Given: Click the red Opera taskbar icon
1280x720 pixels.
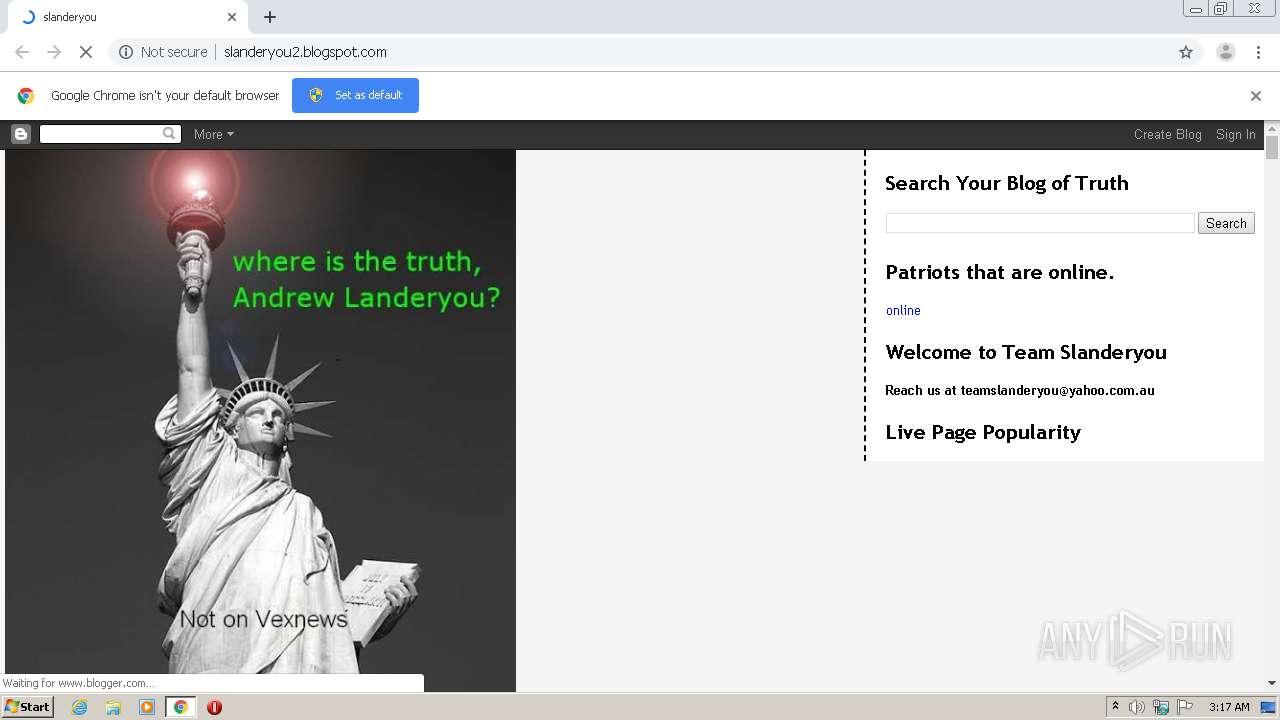Looking at the screenshot, I should pyautogui.click(x=214, y=707).
